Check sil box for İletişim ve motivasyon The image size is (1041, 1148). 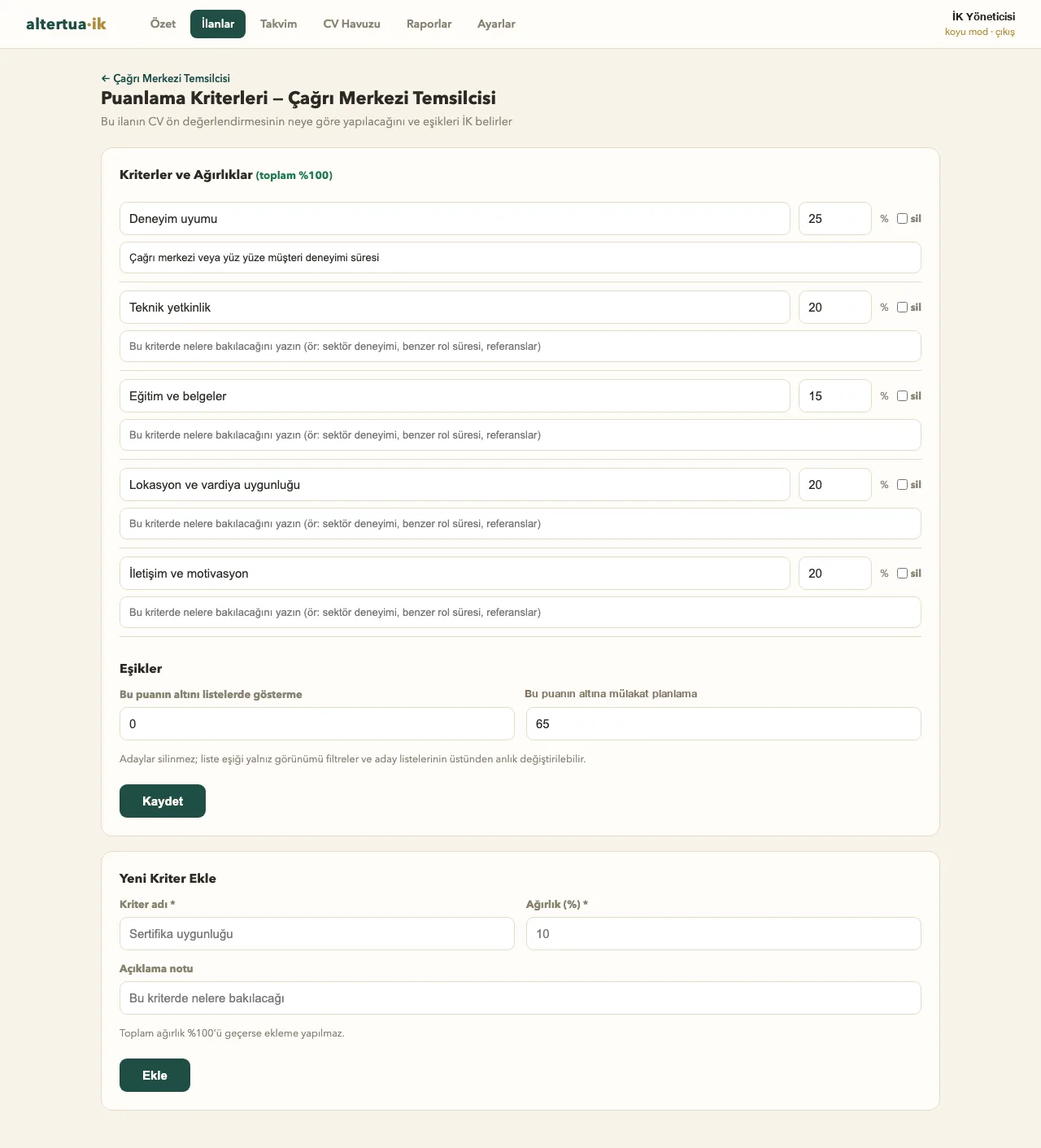[x=902, y=573]
